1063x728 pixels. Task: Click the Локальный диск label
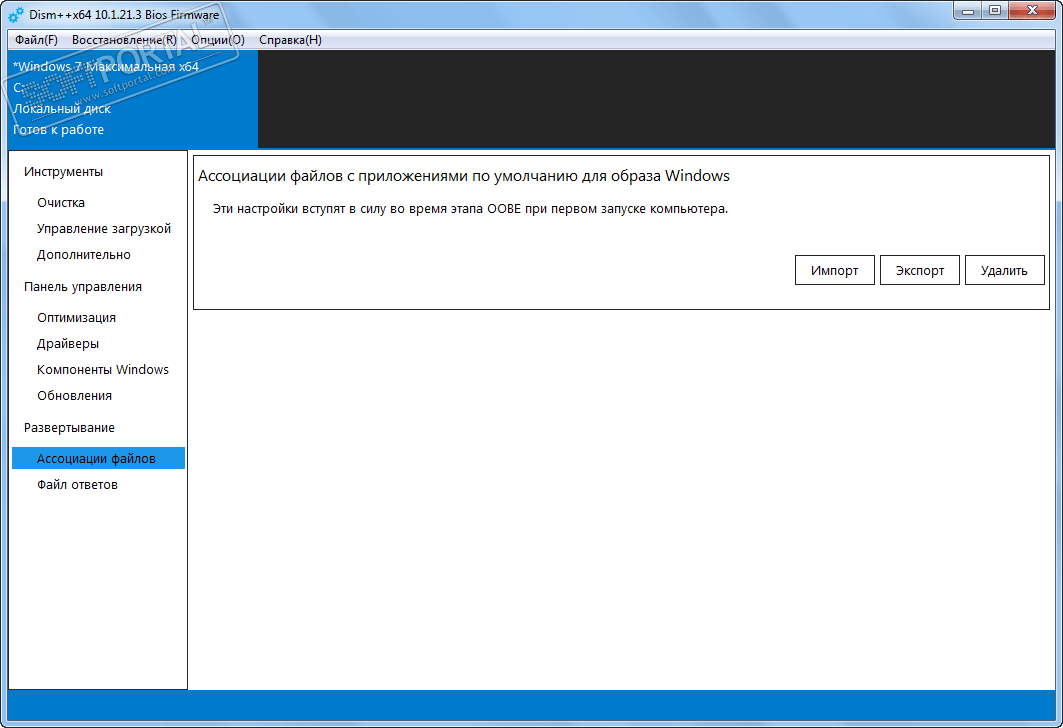62,108
